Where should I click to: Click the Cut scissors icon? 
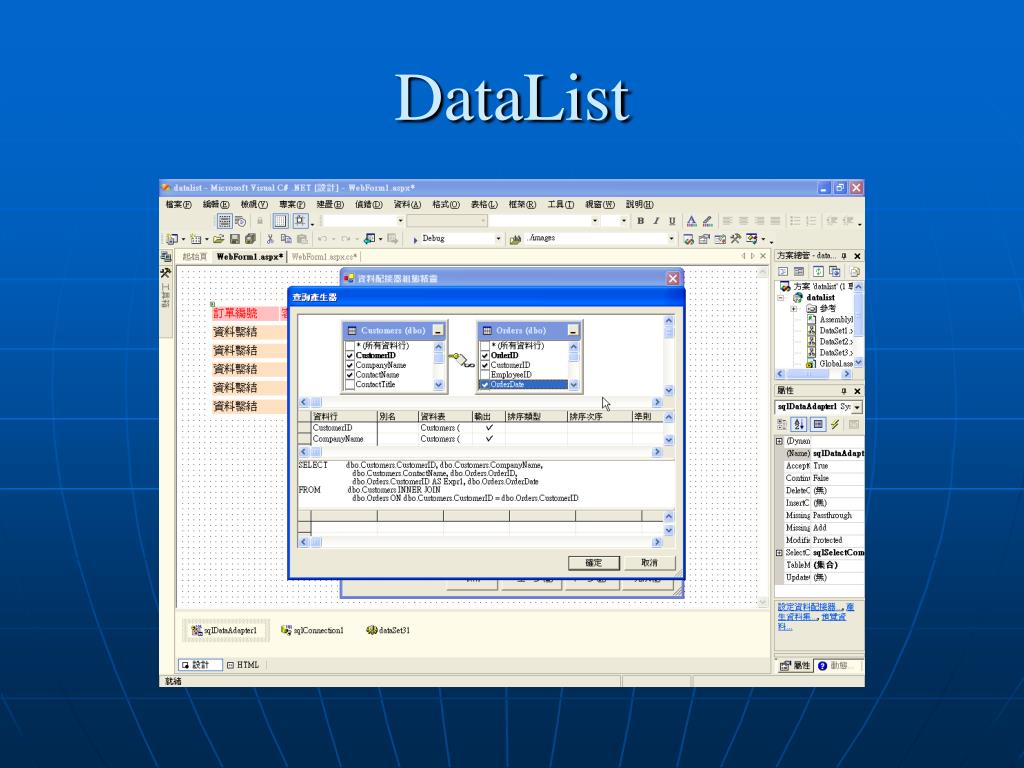click(x=270, y=239)
